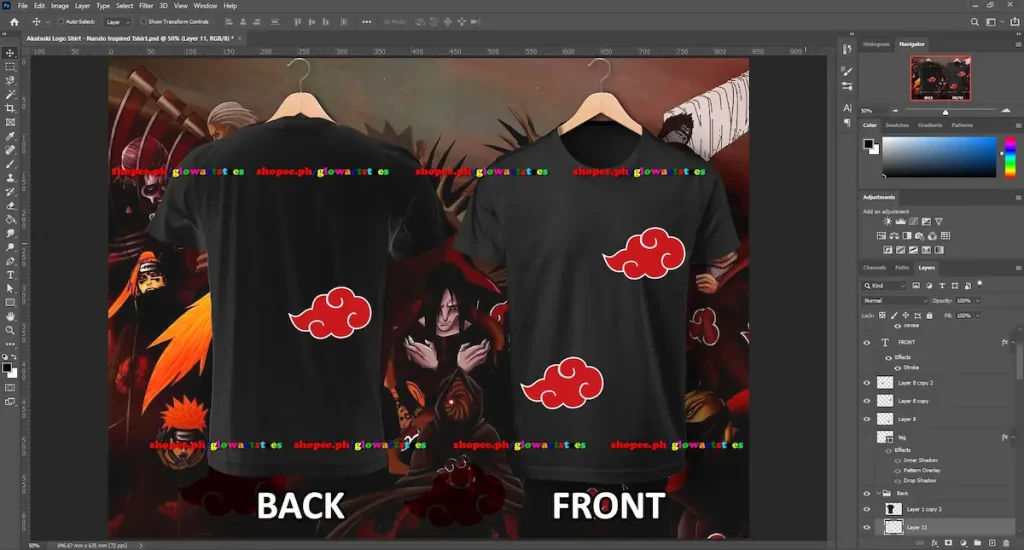
Task: Open the search icon at top right
Action: click(974, 22)
